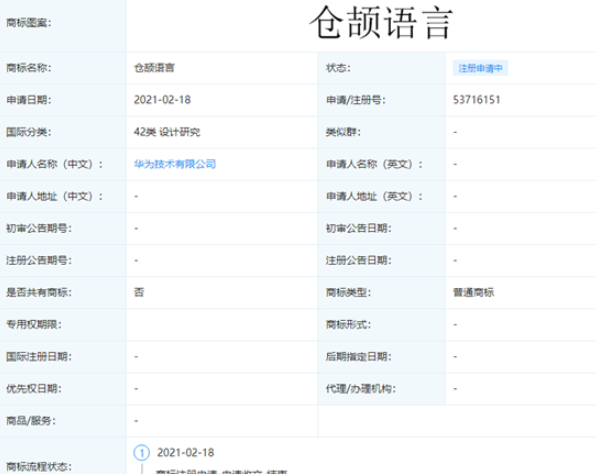Open the 华为技术有限公司 applicant link
This screenshot has width=596, height=474.
[174, 164]
